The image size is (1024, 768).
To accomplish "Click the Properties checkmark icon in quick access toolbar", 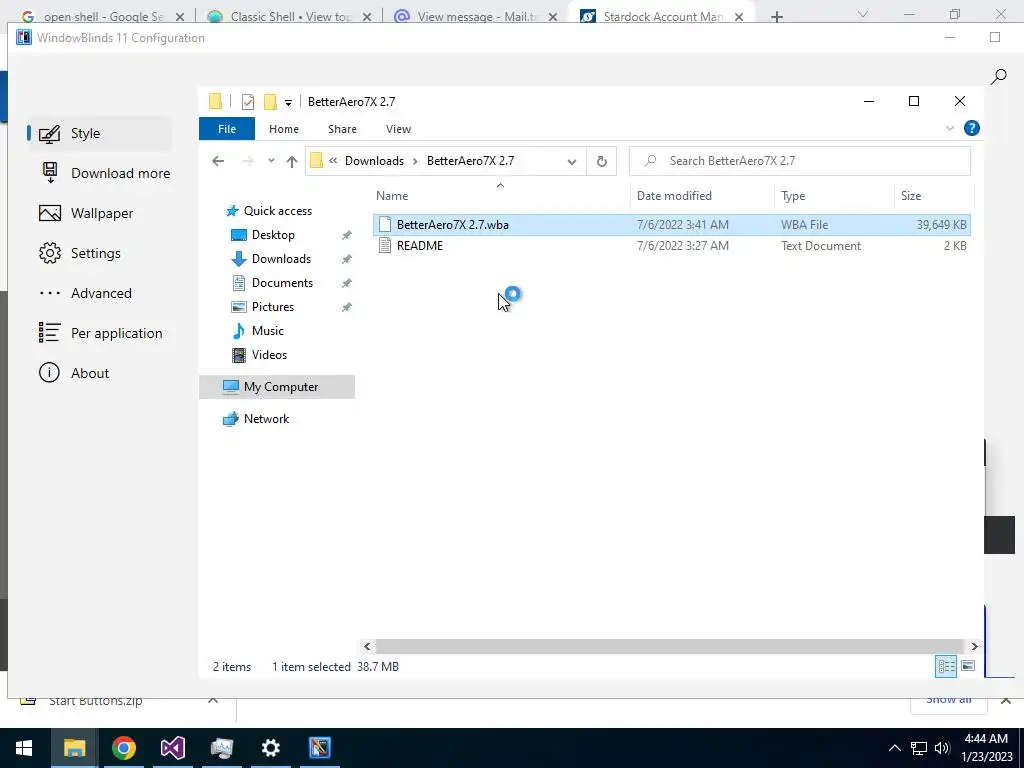I will tap(248, 102).
